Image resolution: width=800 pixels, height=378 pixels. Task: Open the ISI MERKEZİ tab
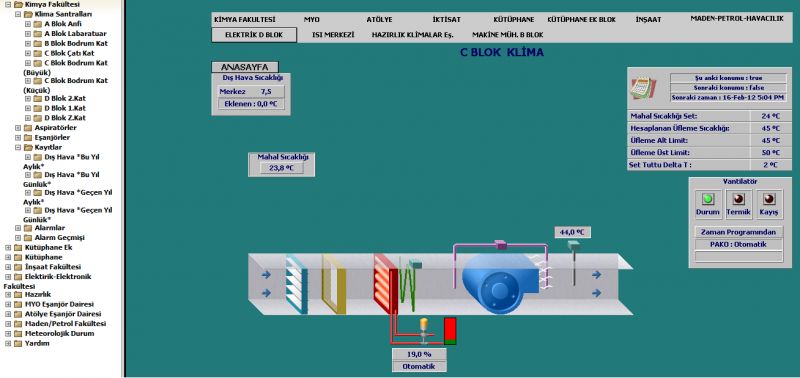click(x=333, y=35)
